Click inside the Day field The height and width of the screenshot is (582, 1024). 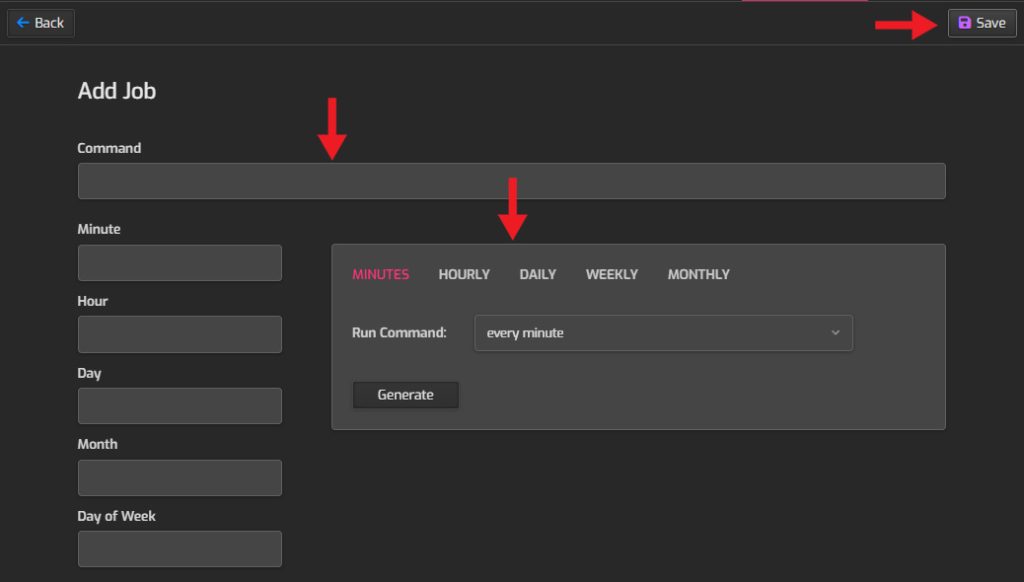pyautogui.click(x=179, y=405)
